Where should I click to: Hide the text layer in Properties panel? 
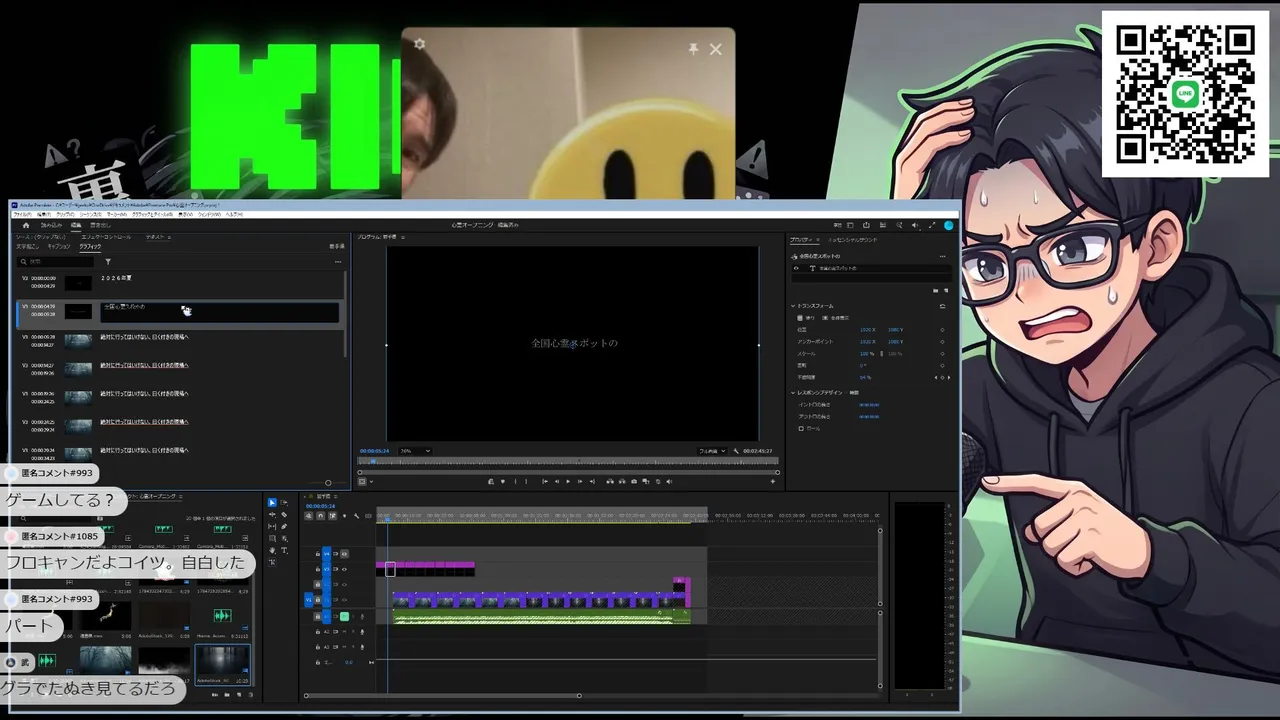(796, 268)
